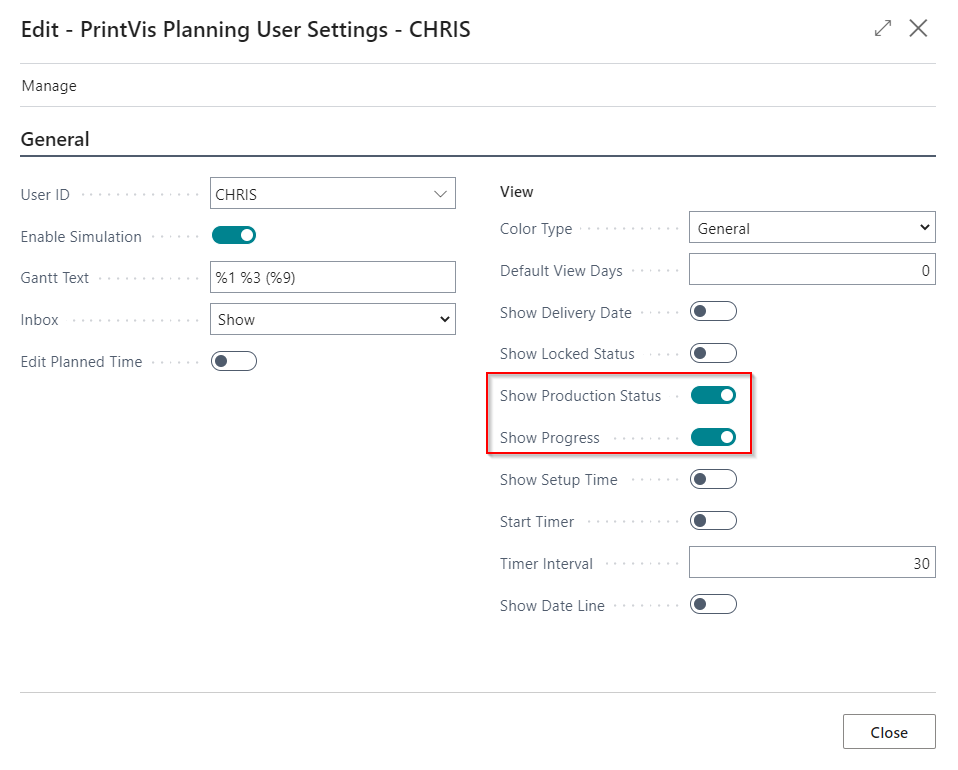Click the View group heading

tap(516, 192)
